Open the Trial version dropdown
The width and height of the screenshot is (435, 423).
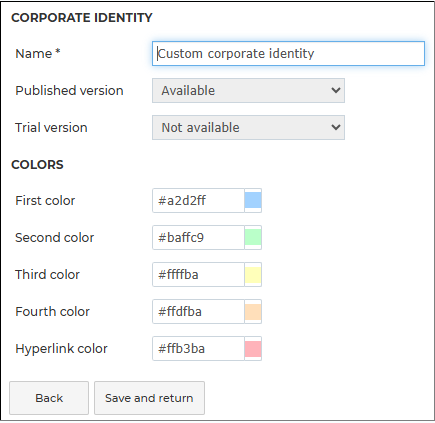pyautogui.click(x=248, y=127)
